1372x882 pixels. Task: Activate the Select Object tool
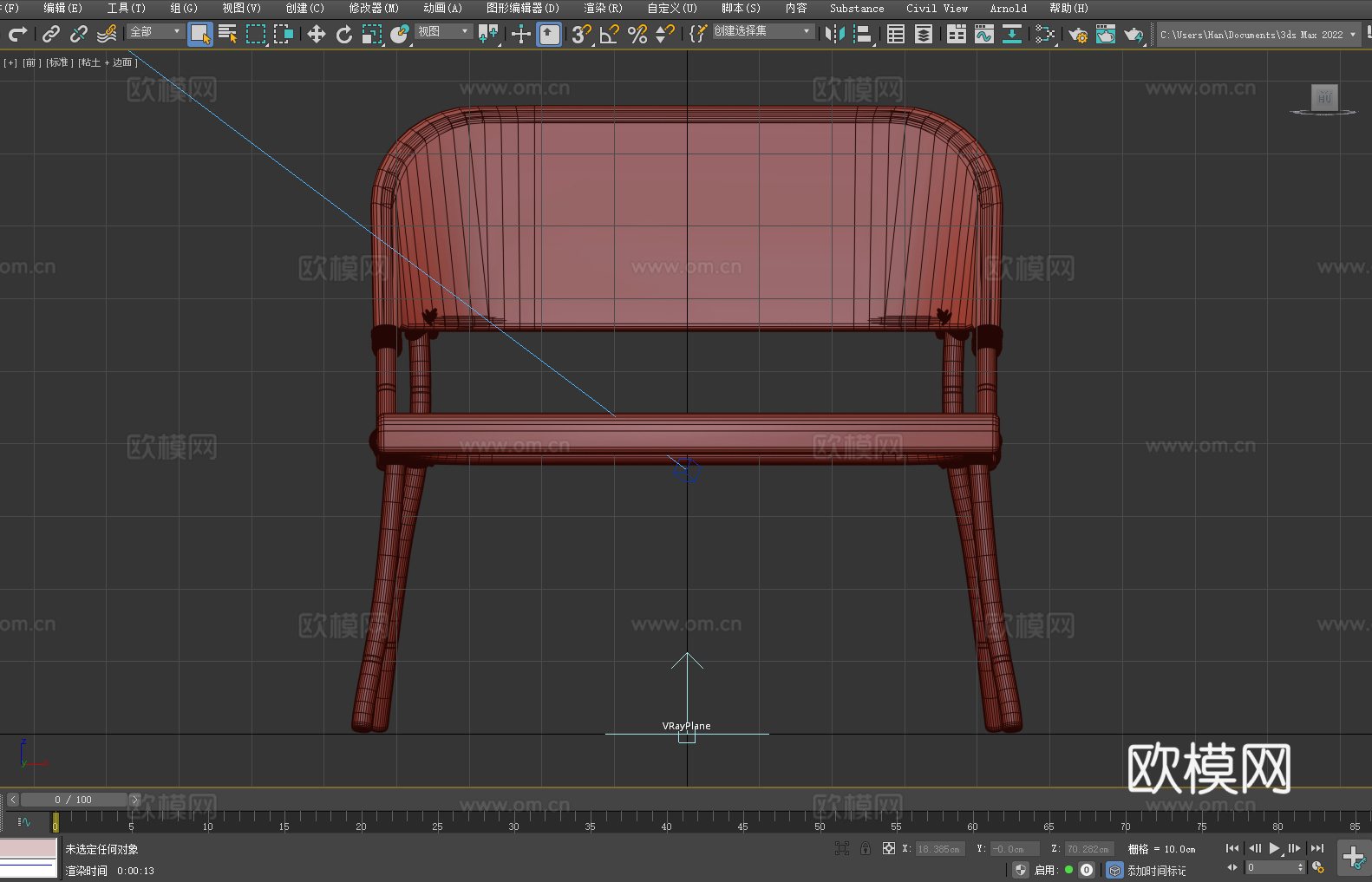point(200,34)
